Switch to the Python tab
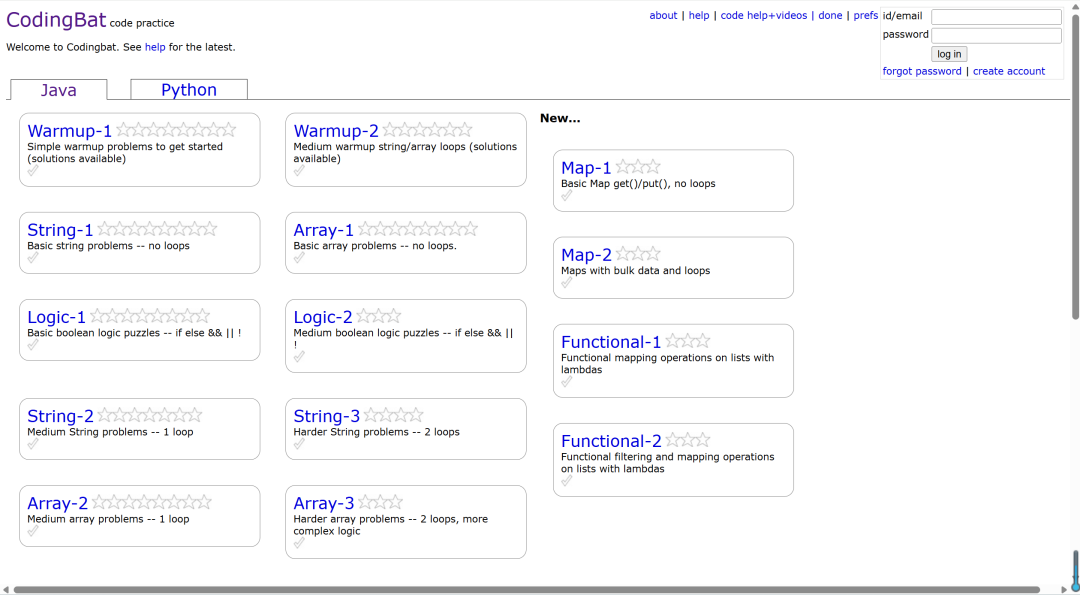 click(189, 90)
